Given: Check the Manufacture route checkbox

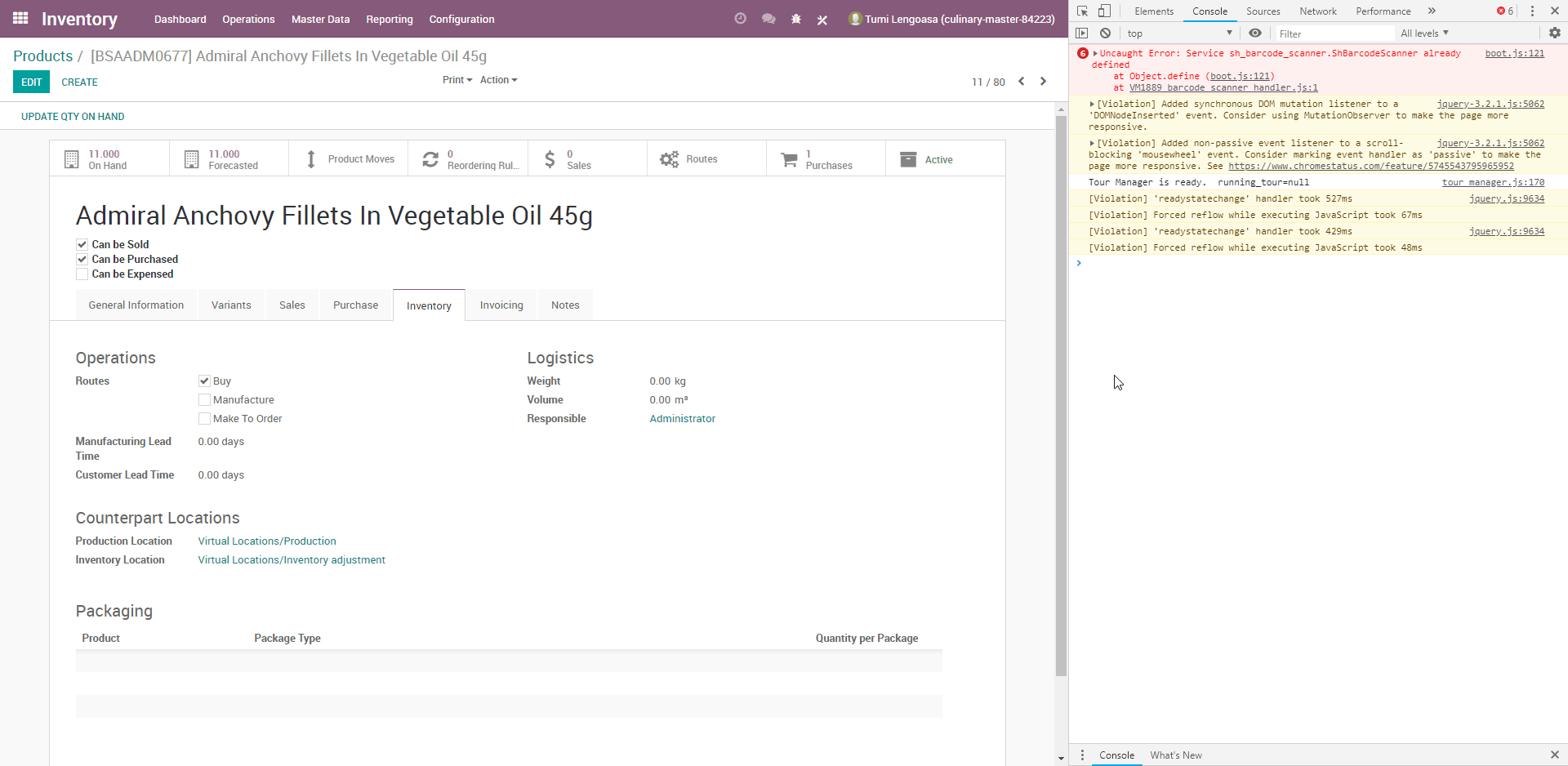Looking at the screenshot, I should [x=204, y=399].
